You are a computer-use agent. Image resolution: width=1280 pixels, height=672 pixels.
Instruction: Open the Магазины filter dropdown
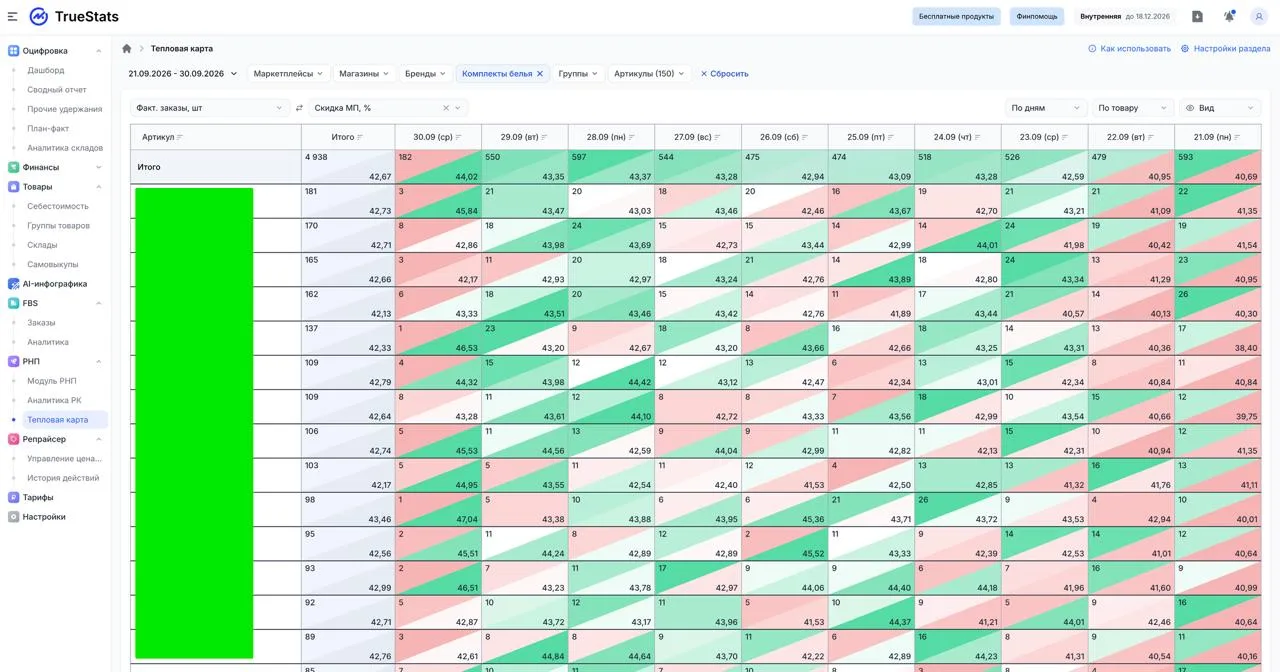pyautogui.click(x=364, y=73)
